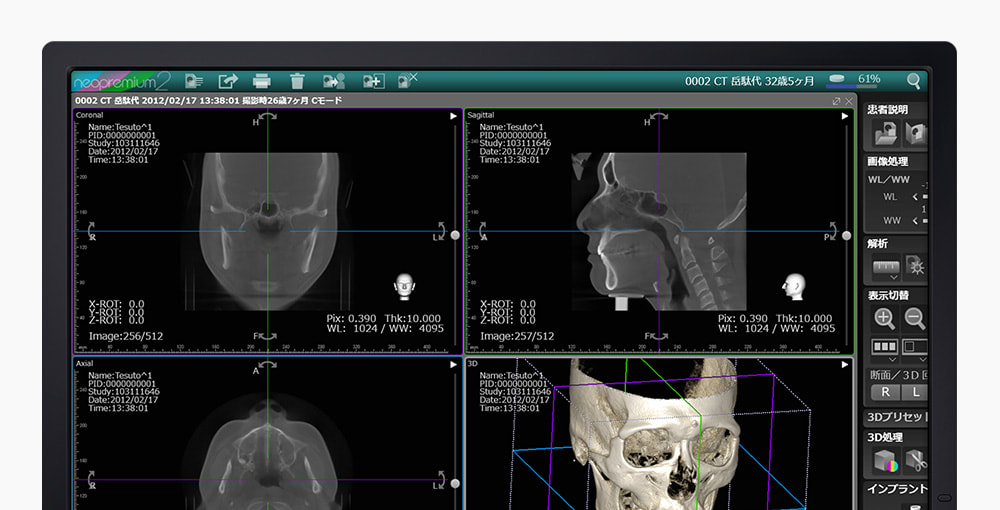The width and height of the screenshot is (1000, 510).
Task: Click the 解析 section header
Action: (x=878, y=244)
